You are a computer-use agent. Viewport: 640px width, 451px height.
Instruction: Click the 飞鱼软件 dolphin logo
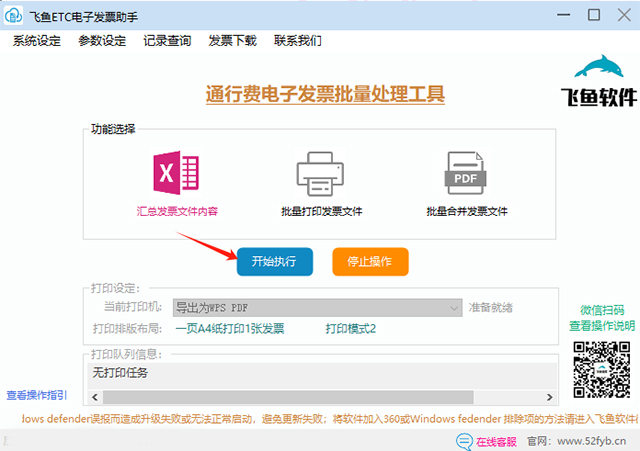point(599,80)
